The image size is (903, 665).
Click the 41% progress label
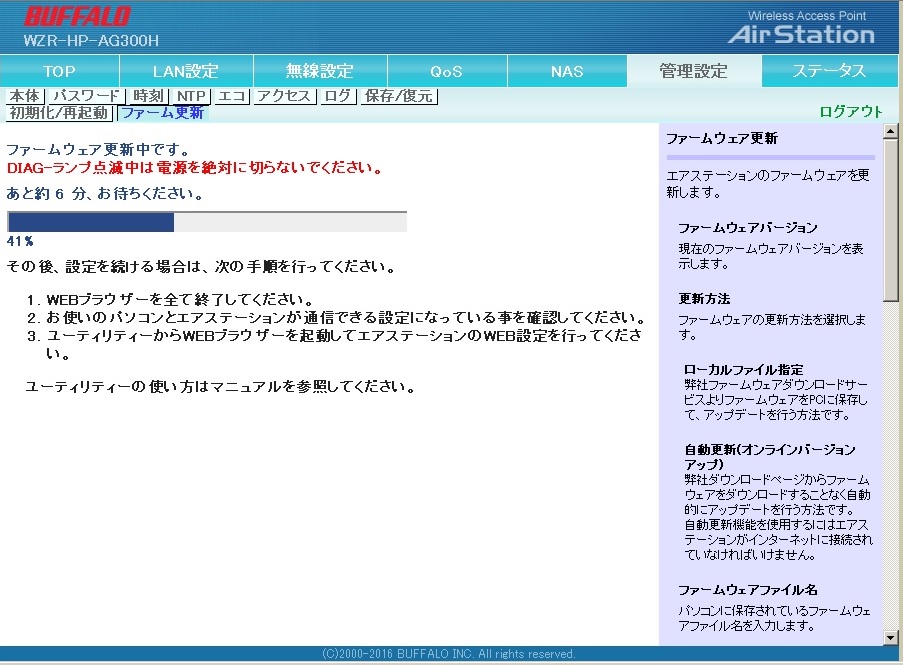(x=20, y=241)
